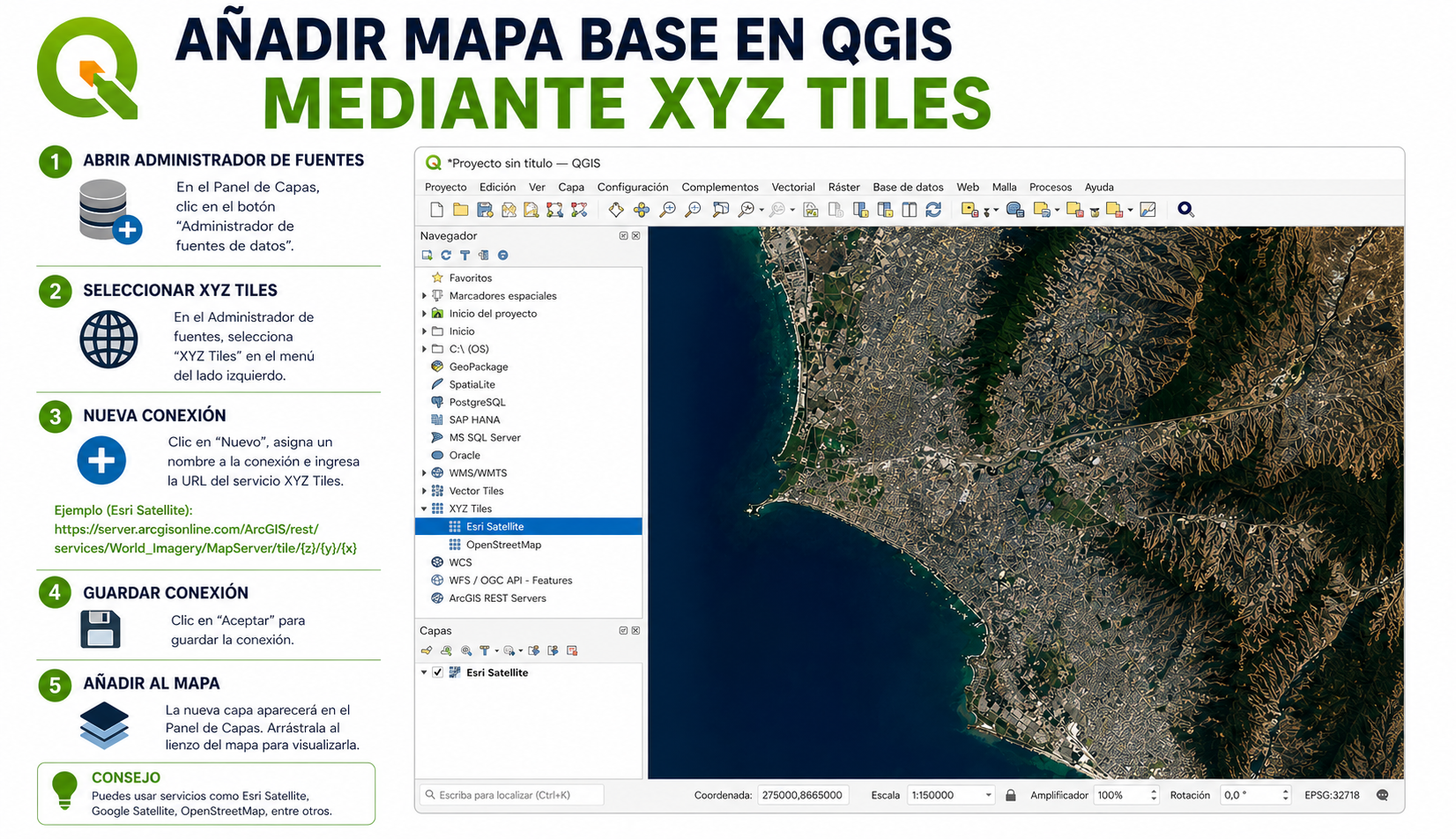Image resolution: width=1456 pixels, height=839 pixels.
Task: Open the Escala scale dropdown
Action: [x=988, y=795]
